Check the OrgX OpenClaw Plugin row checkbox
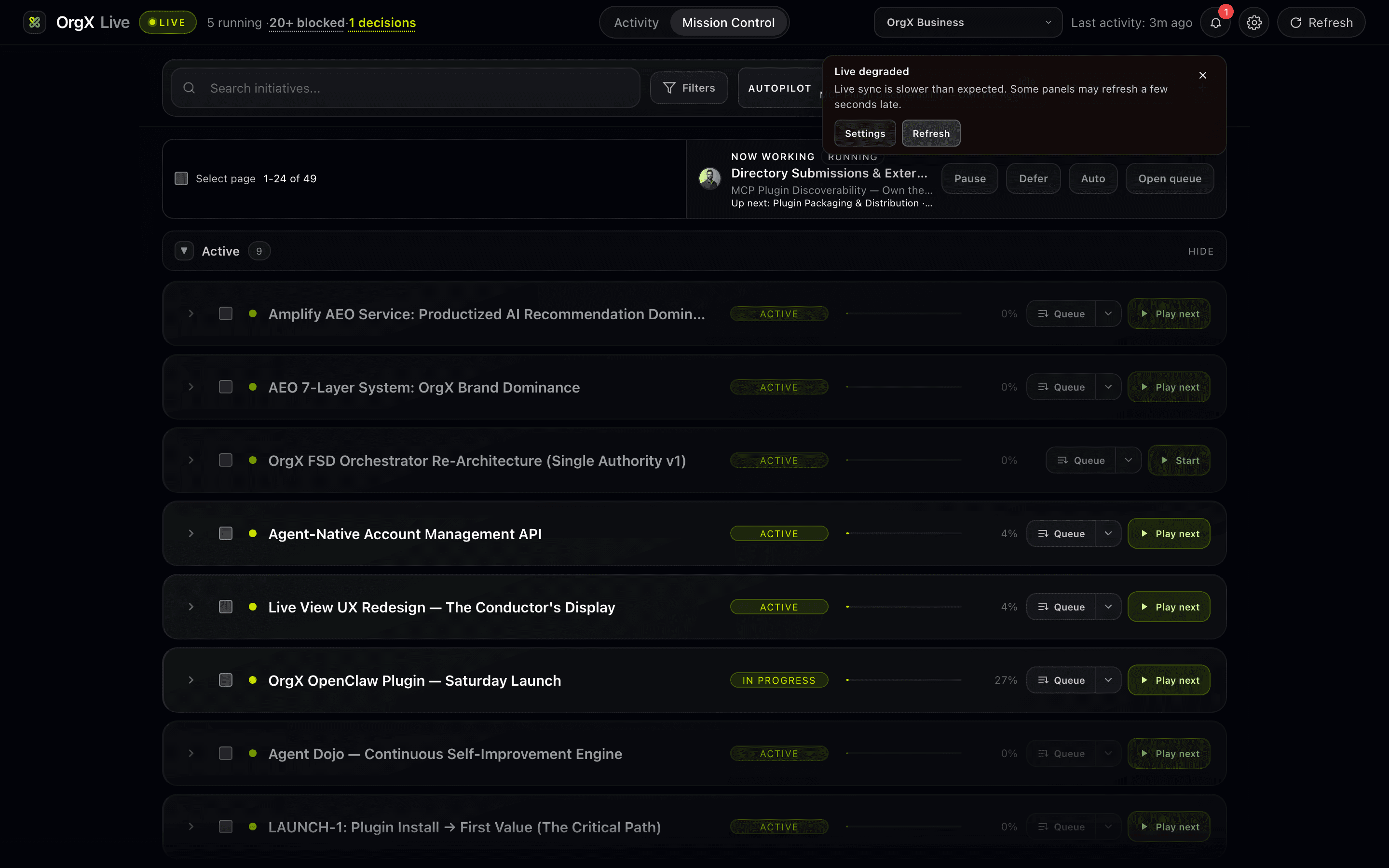This screenshot has height=868, width=1389. [x=226, y=680]
